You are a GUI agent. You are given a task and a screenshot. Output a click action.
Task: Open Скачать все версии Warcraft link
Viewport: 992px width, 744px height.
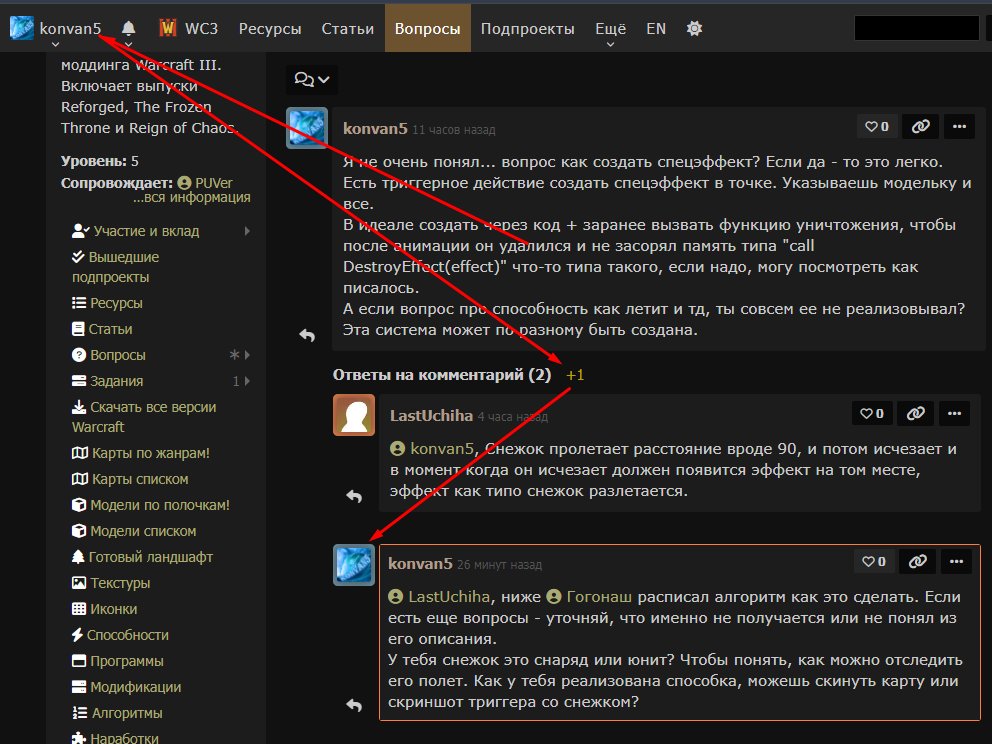tap(144, 417)
